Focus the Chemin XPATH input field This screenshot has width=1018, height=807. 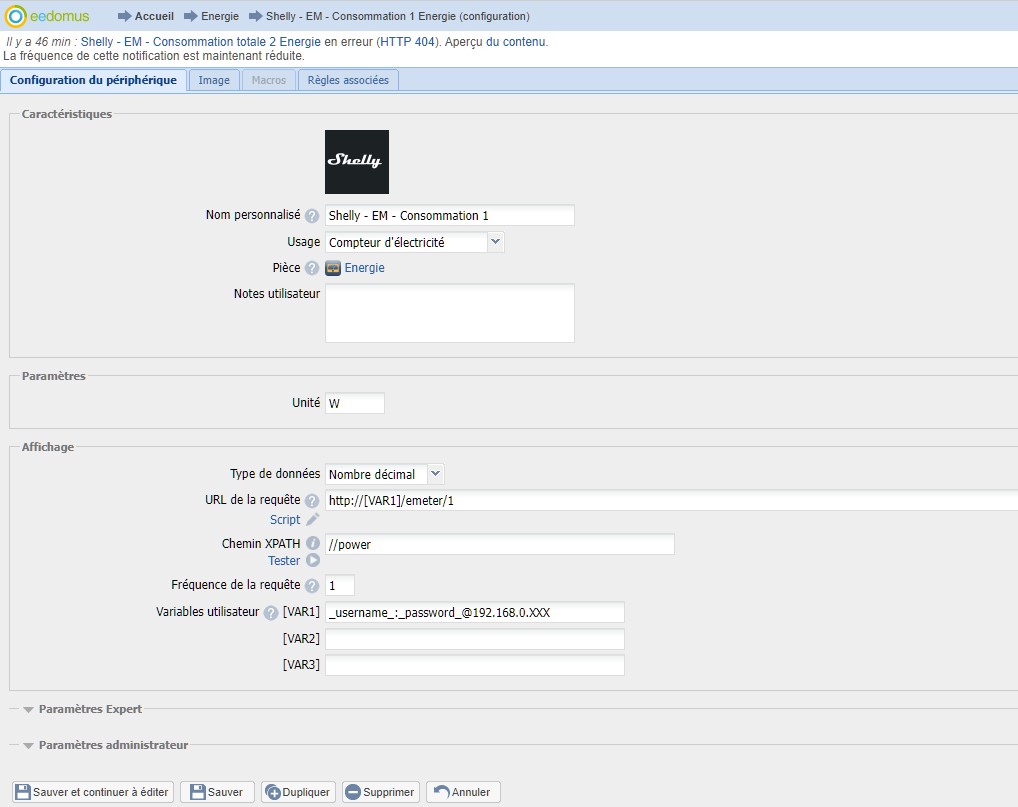point(499,544)
